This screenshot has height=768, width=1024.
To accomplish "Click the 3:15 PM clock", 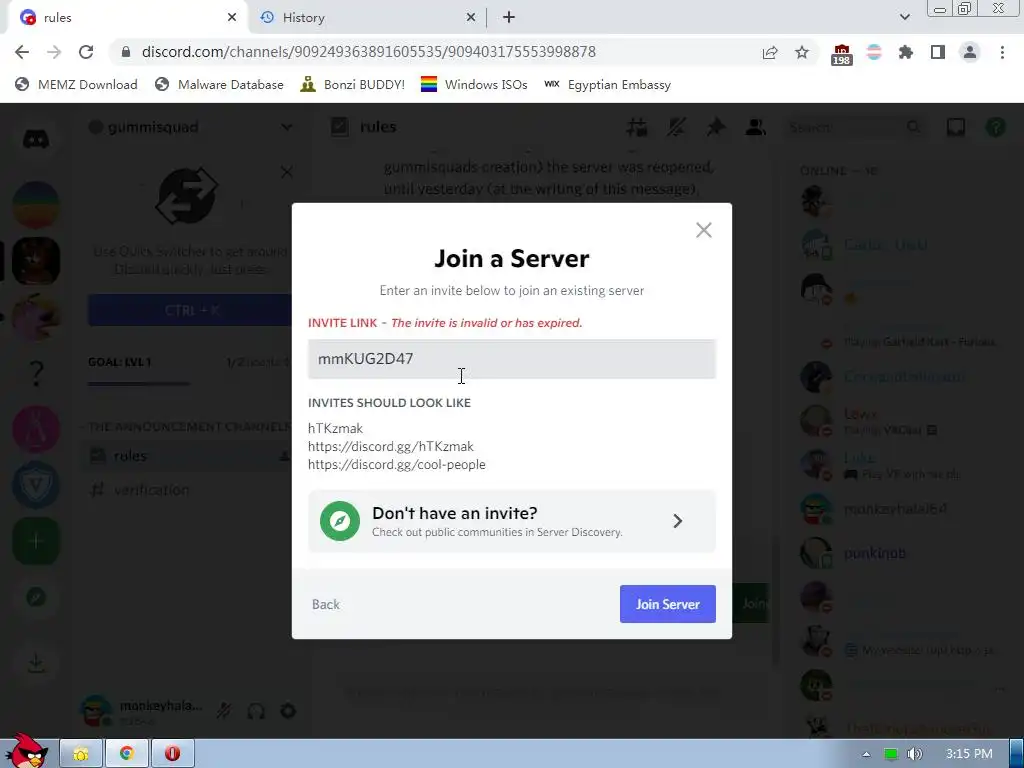I will point(969,754).
